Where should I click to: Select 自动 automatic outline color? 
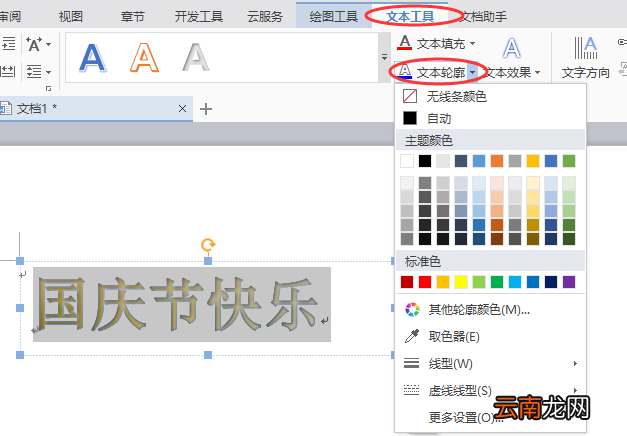tap(490, 118)
